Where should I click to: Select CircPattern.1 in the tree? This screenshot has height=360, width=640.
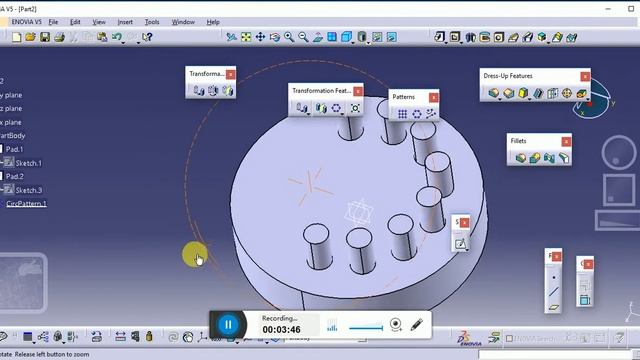tap(26, 204)
